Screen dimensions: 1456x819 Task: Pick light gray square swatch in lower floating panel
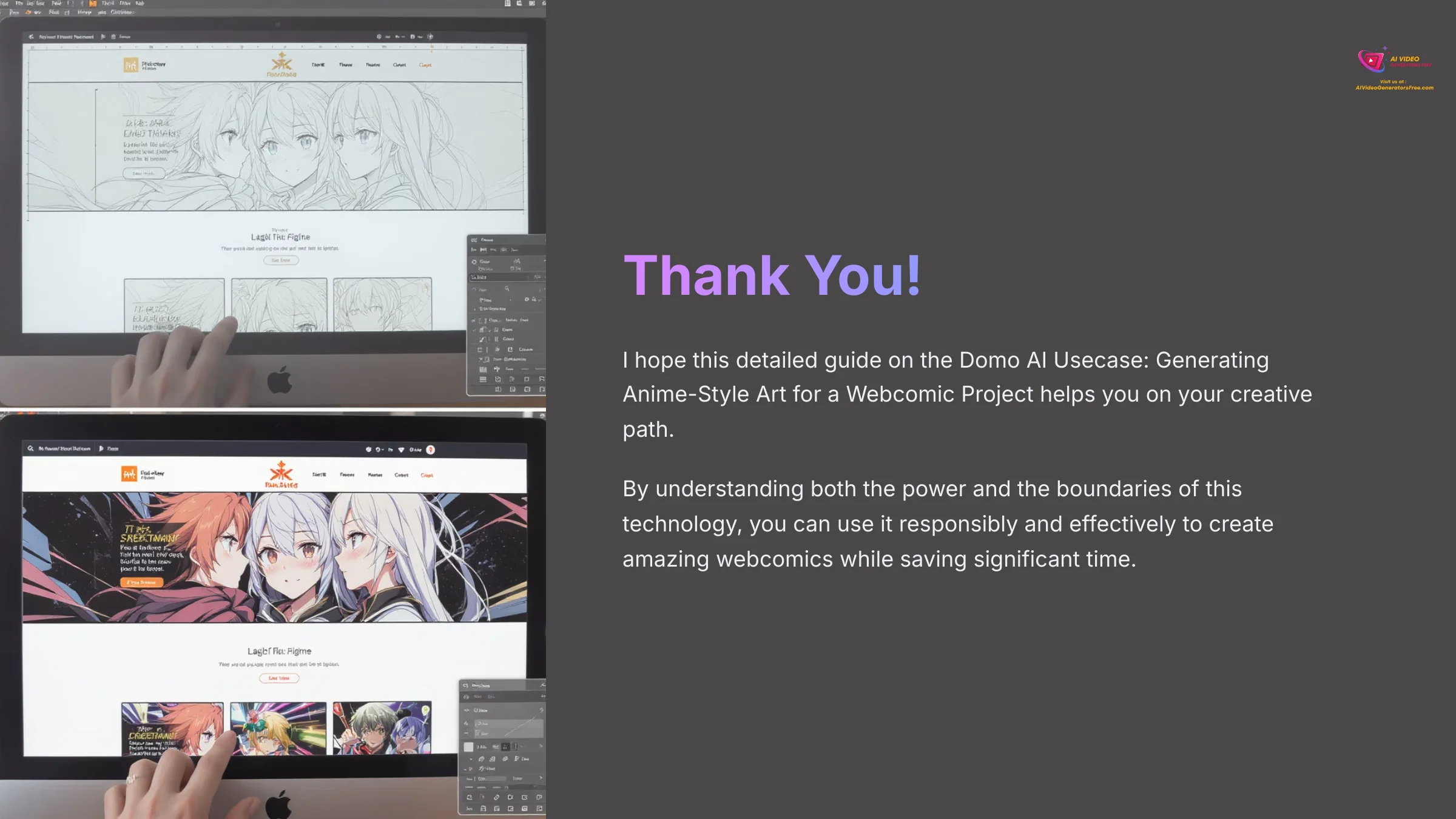468,747
